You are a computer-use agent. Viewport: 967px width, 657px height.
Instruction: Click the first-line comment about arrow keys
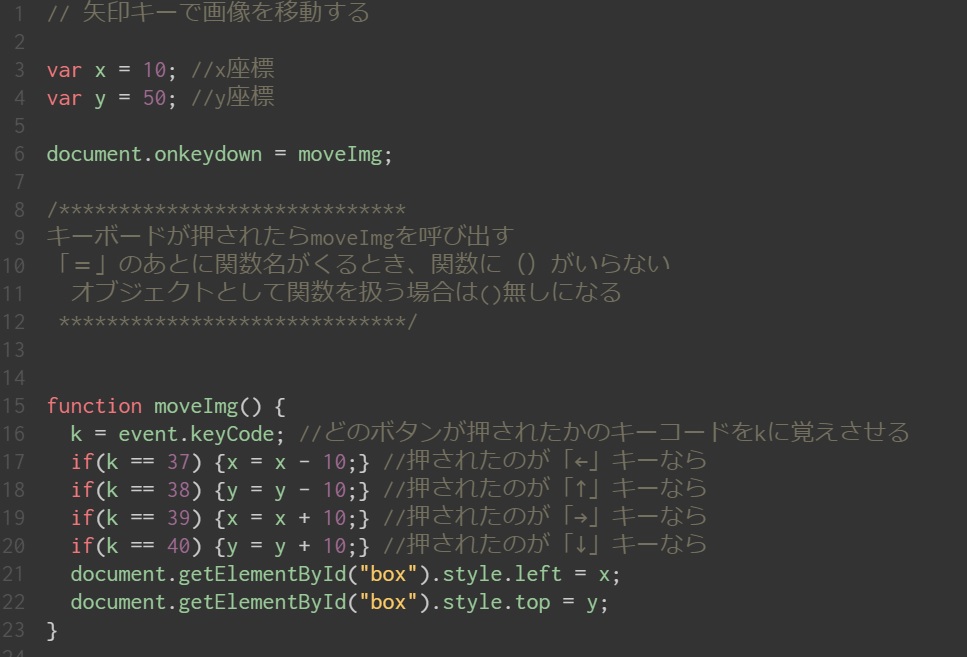coord(208,14)
